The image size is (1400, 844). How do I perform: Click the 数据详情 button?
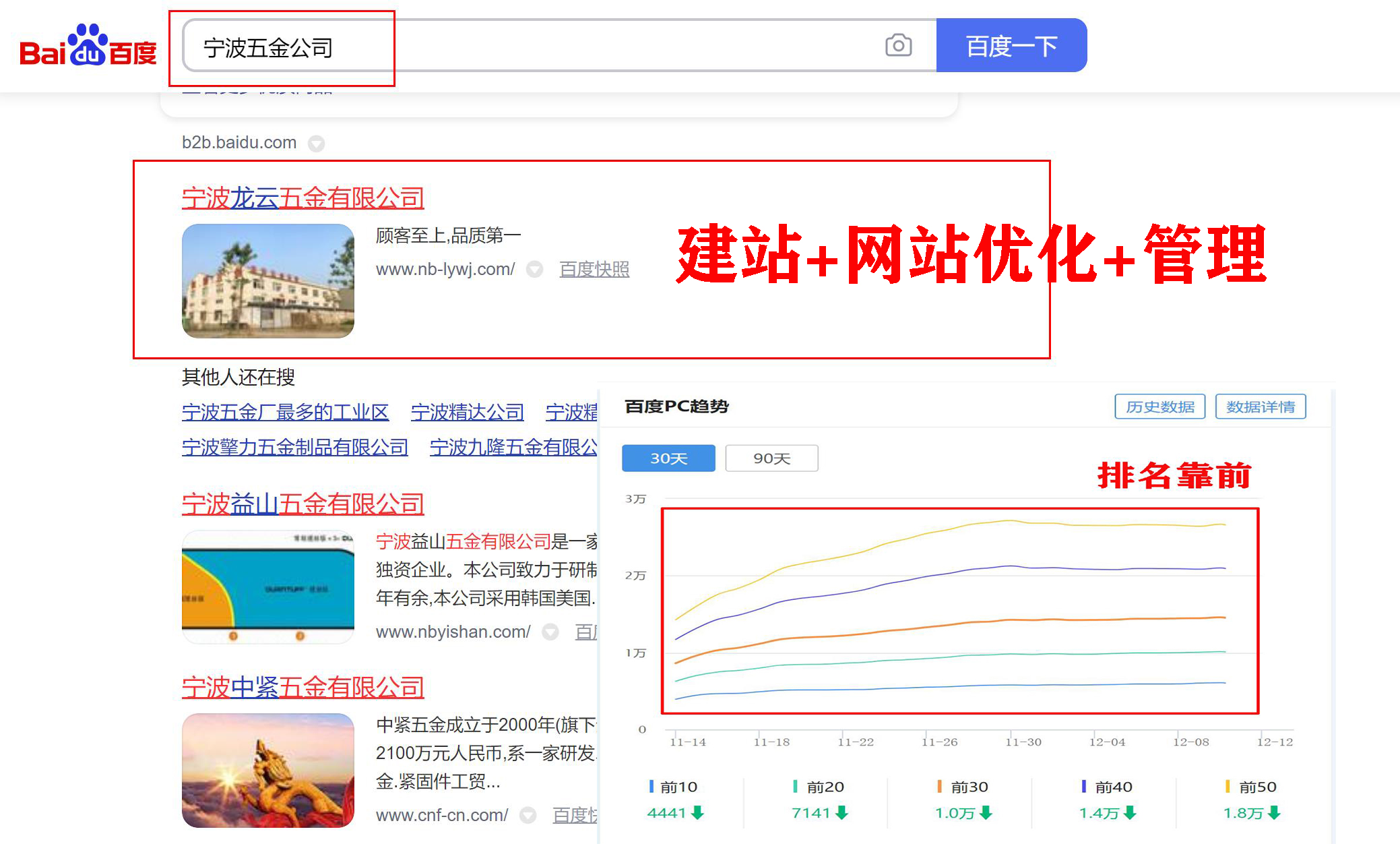pos(1260,407)
